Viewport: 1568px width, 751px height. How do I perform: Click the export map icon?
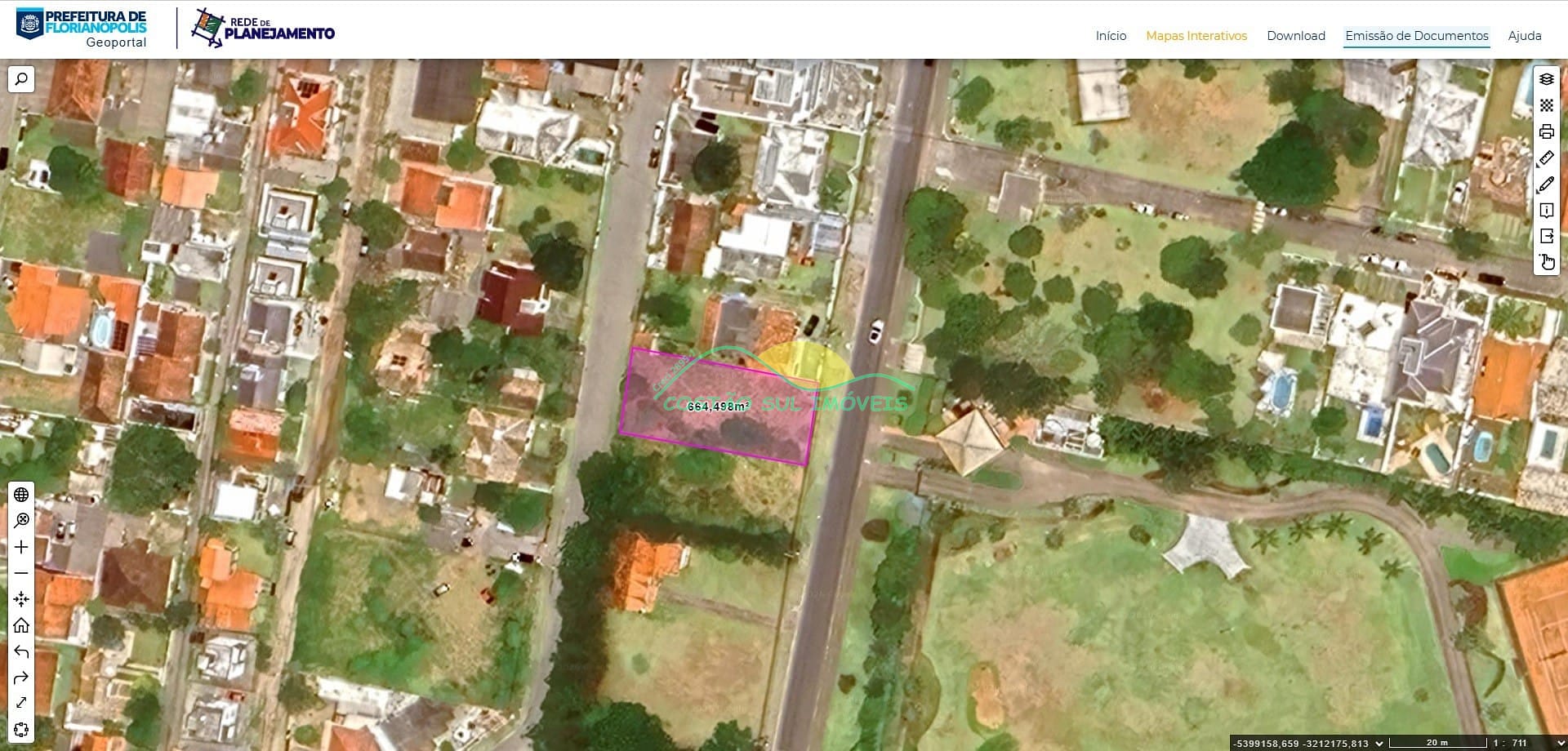1546,236
